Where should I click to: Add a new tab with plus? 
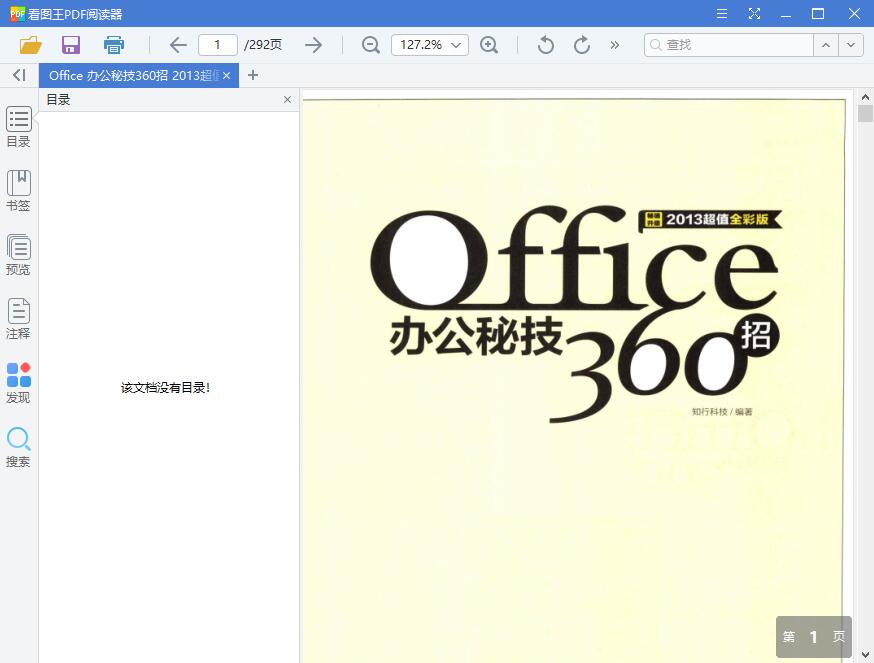point(253,75)
